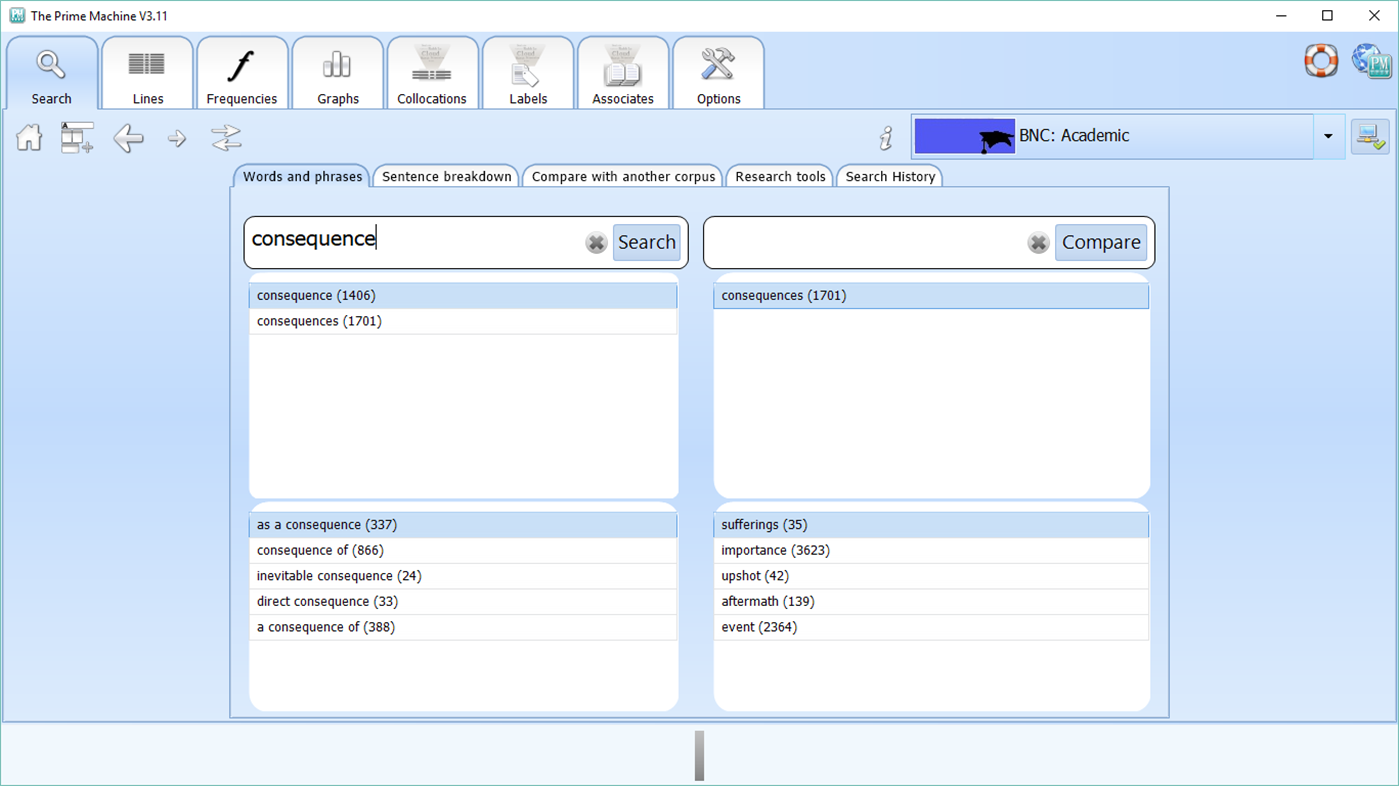Click The Prime Machine title bar icon
This screenshot has height=786, width=1399.
[x=17, y=16]
